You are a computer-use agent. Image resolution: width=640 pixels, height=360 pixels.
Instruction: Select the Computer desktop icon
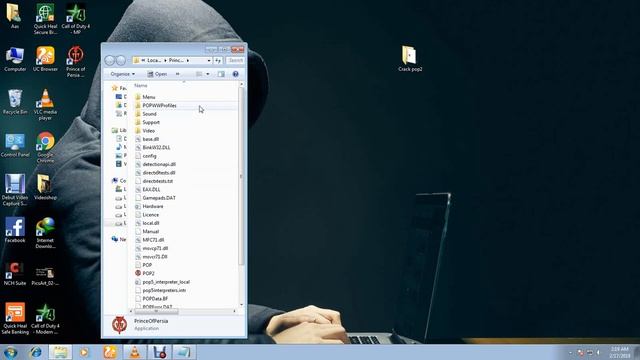(15, 59)
